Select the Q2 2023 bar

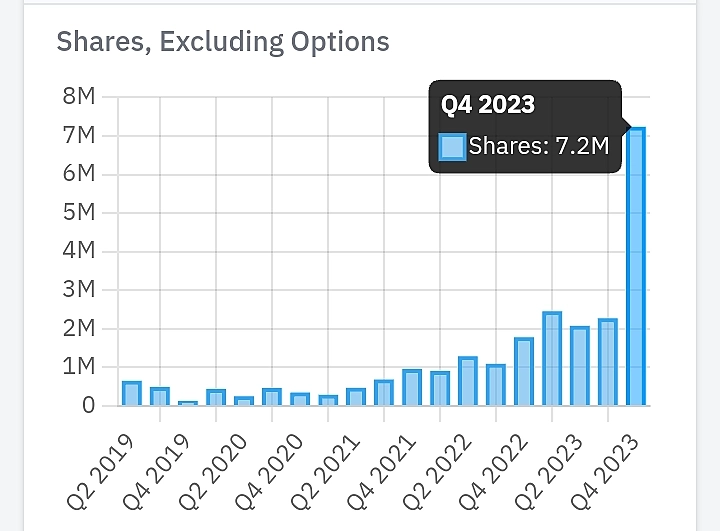point(580,366)
